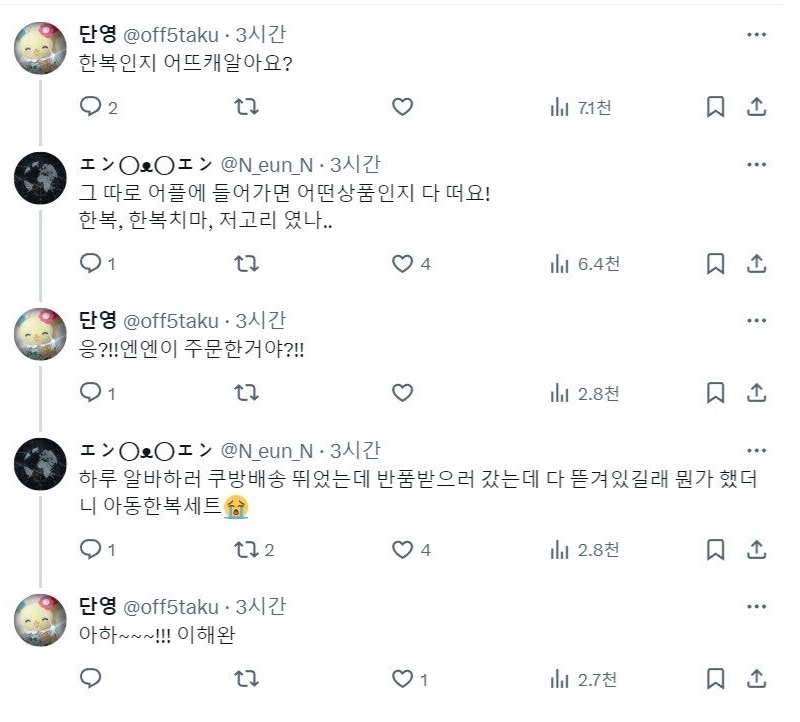Like the 아하 이해완 tweet
This screenshot has width=800, height=722.
click(x=402, y=680)
